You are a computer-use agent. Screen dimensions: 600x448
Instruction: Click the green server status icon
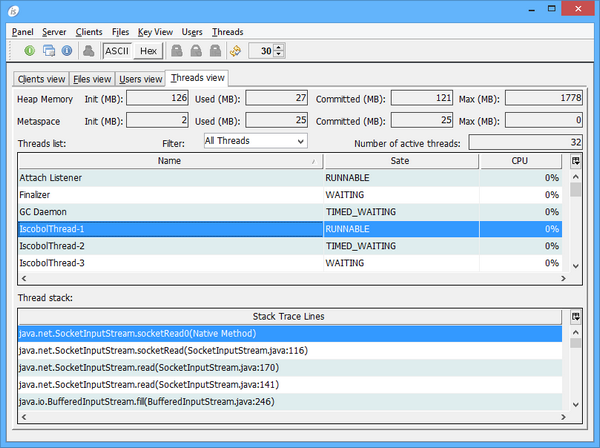[x=30, y=51]
